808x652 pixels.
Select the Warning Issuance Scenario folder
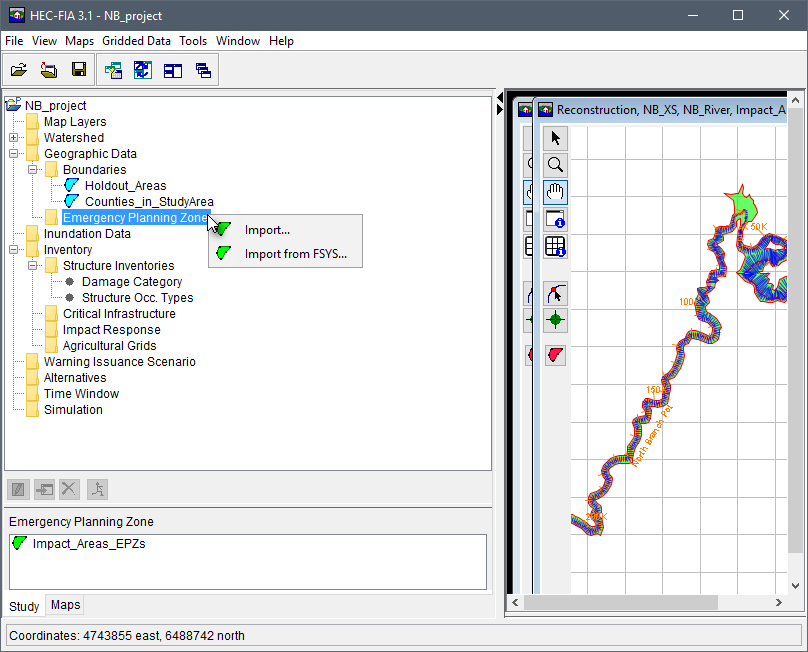[119, 362]
